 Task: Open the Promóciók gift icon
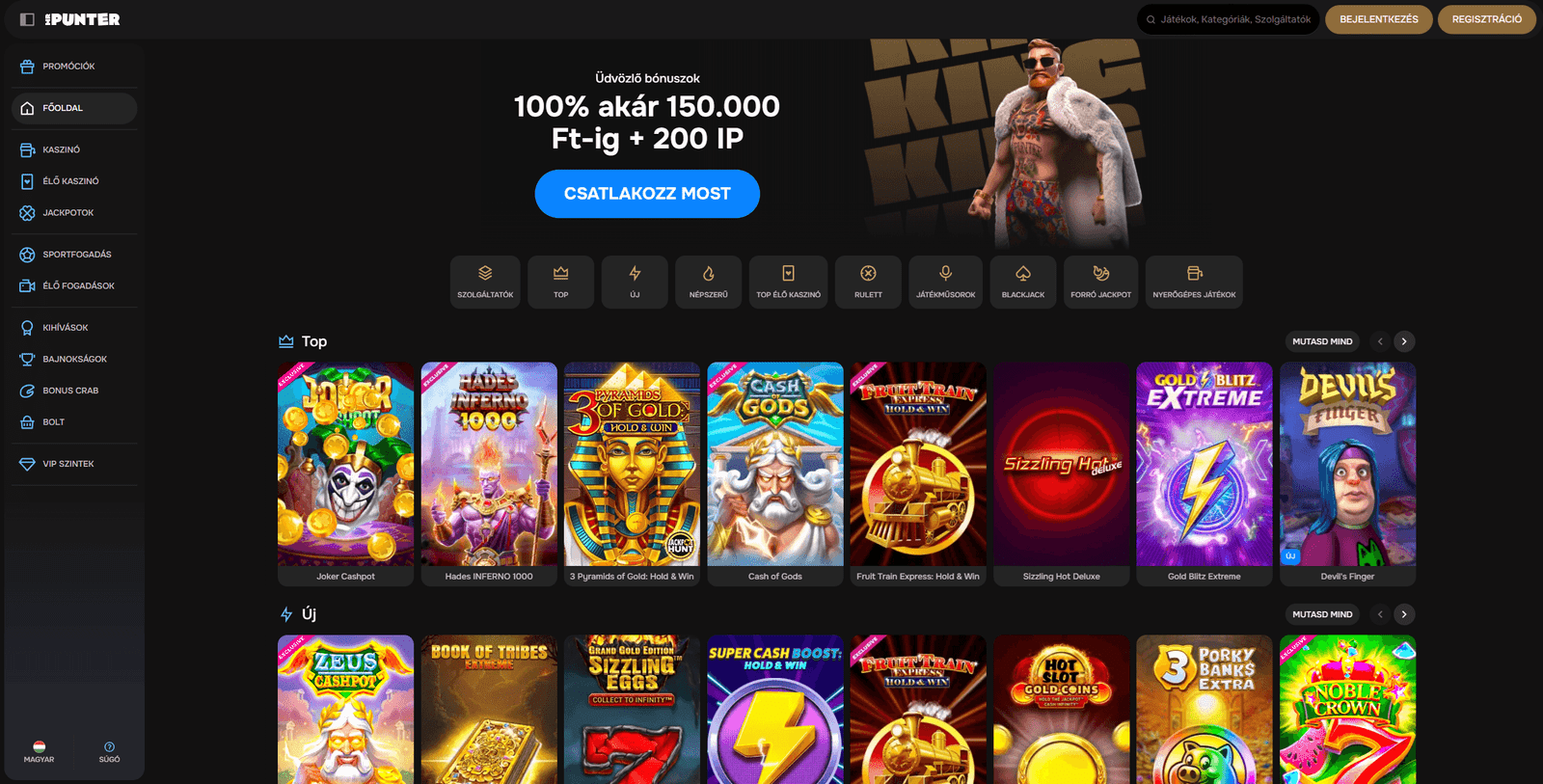coord(27,67)
